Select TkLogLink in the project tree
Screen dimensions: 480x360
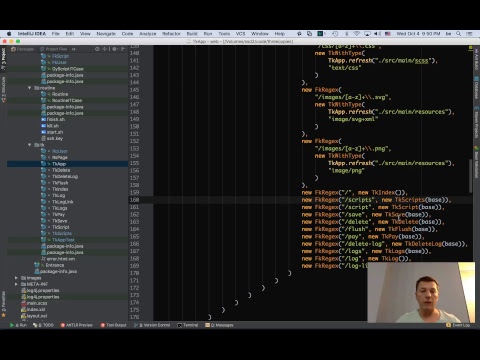[63, 202]
